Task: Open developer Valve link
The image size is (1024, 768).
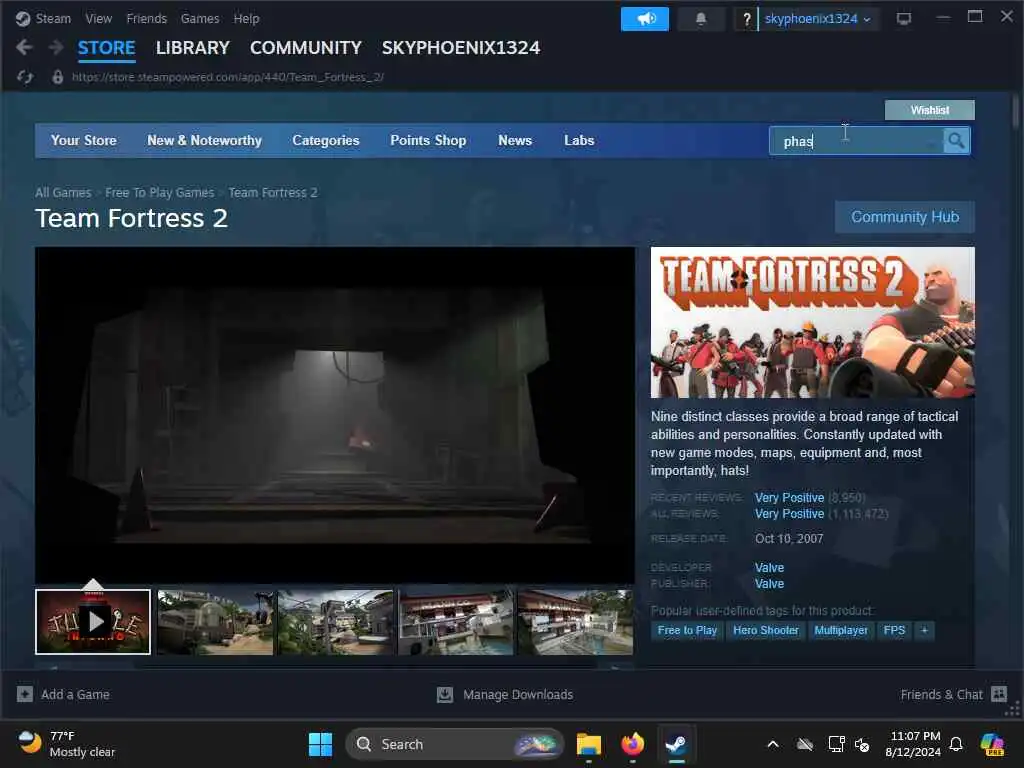Action: click(769, 568)
